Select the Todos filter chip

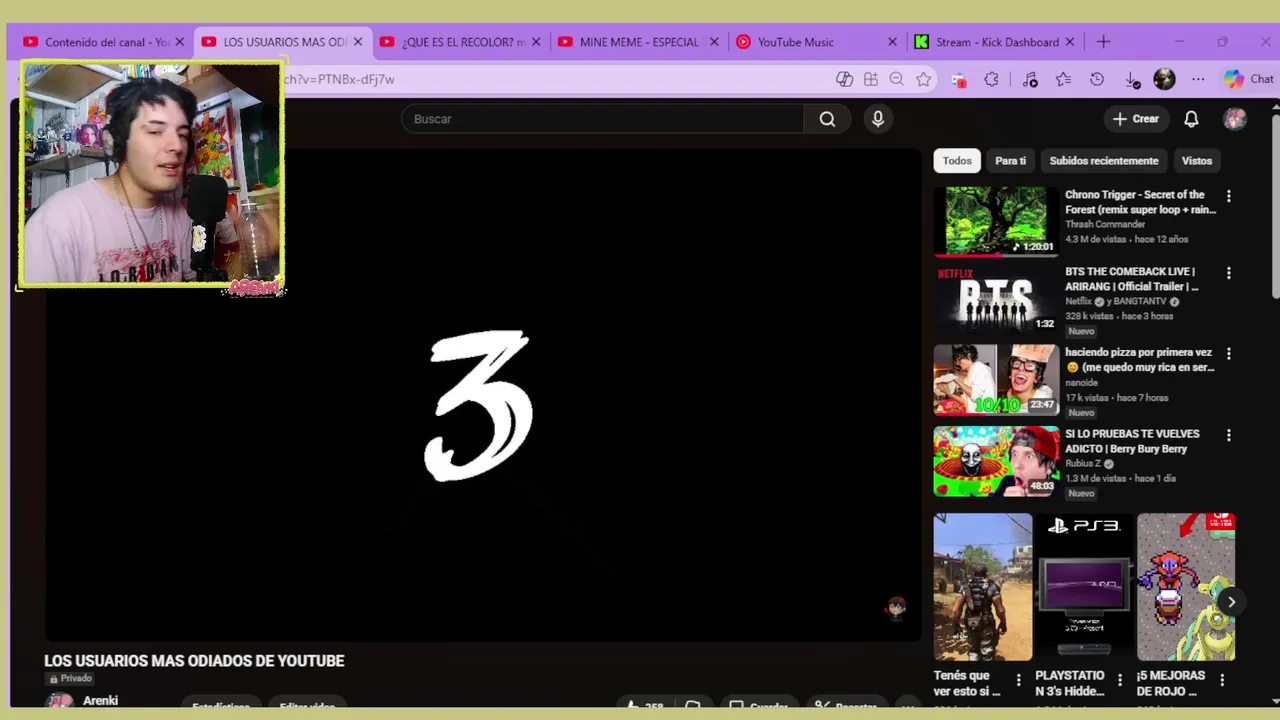[957, 161]
